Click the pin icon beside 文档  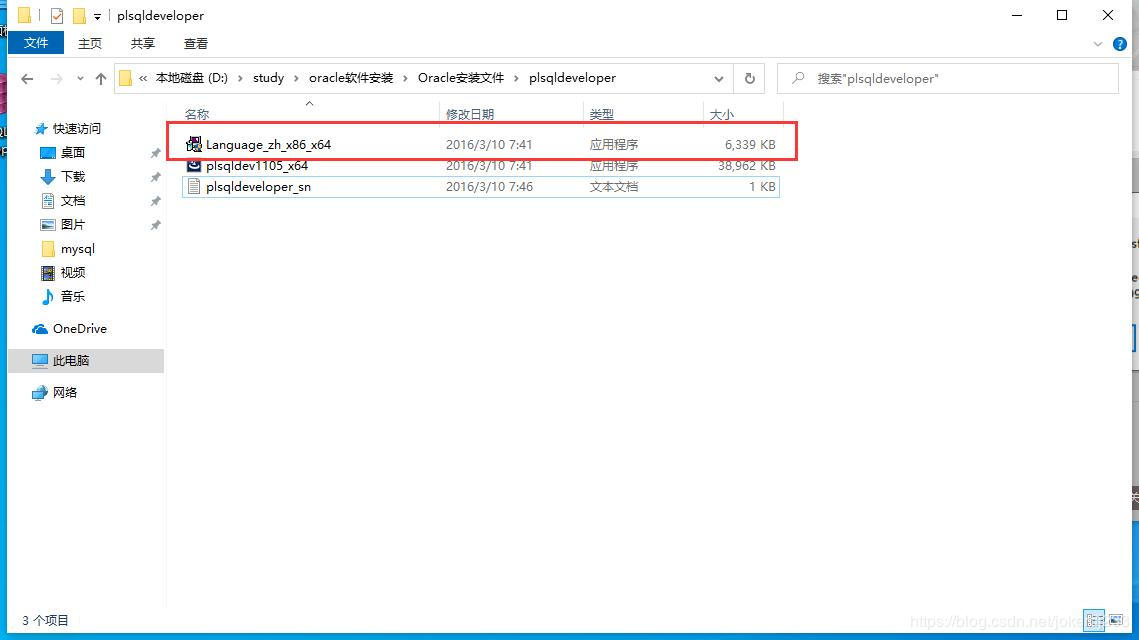(x=155, y=201)
